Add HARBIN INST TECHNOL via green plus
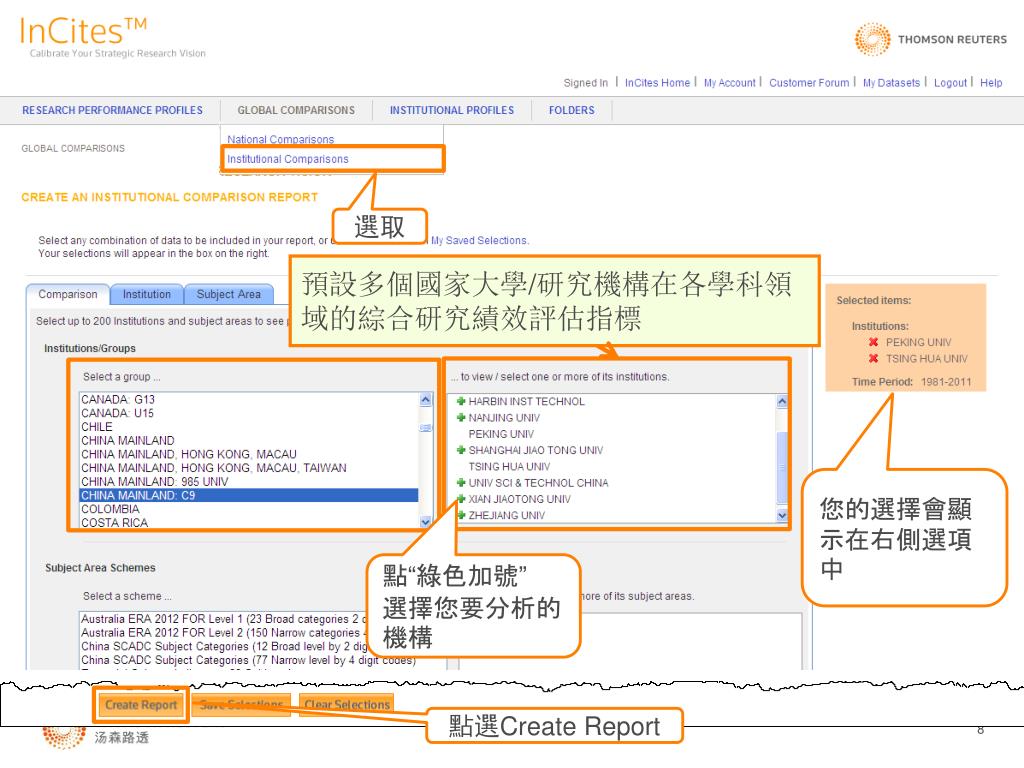Screen dimensions: 1024x768 [x=460, y=401]
